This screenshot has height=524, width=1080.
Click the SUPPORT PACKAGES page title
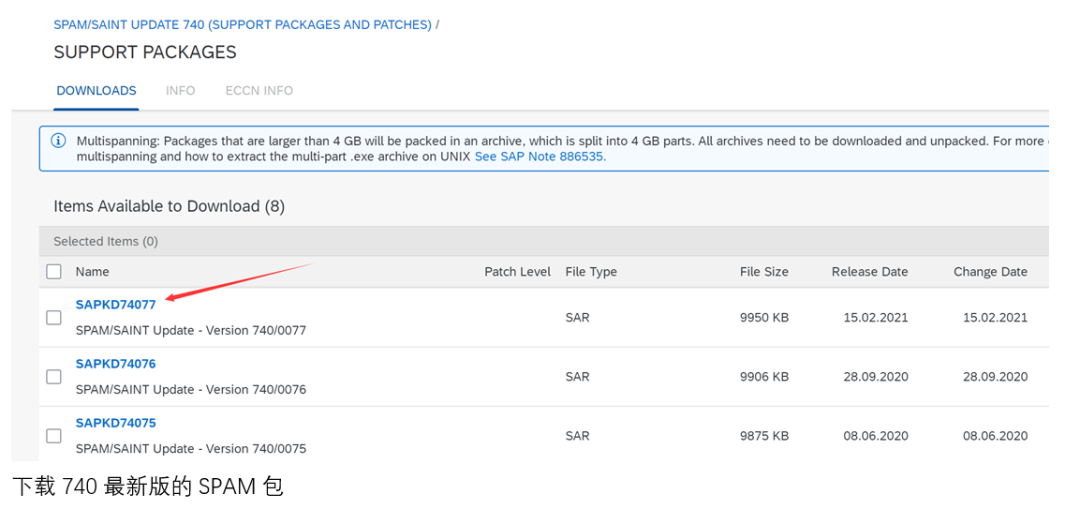click(x=145, y=52)
